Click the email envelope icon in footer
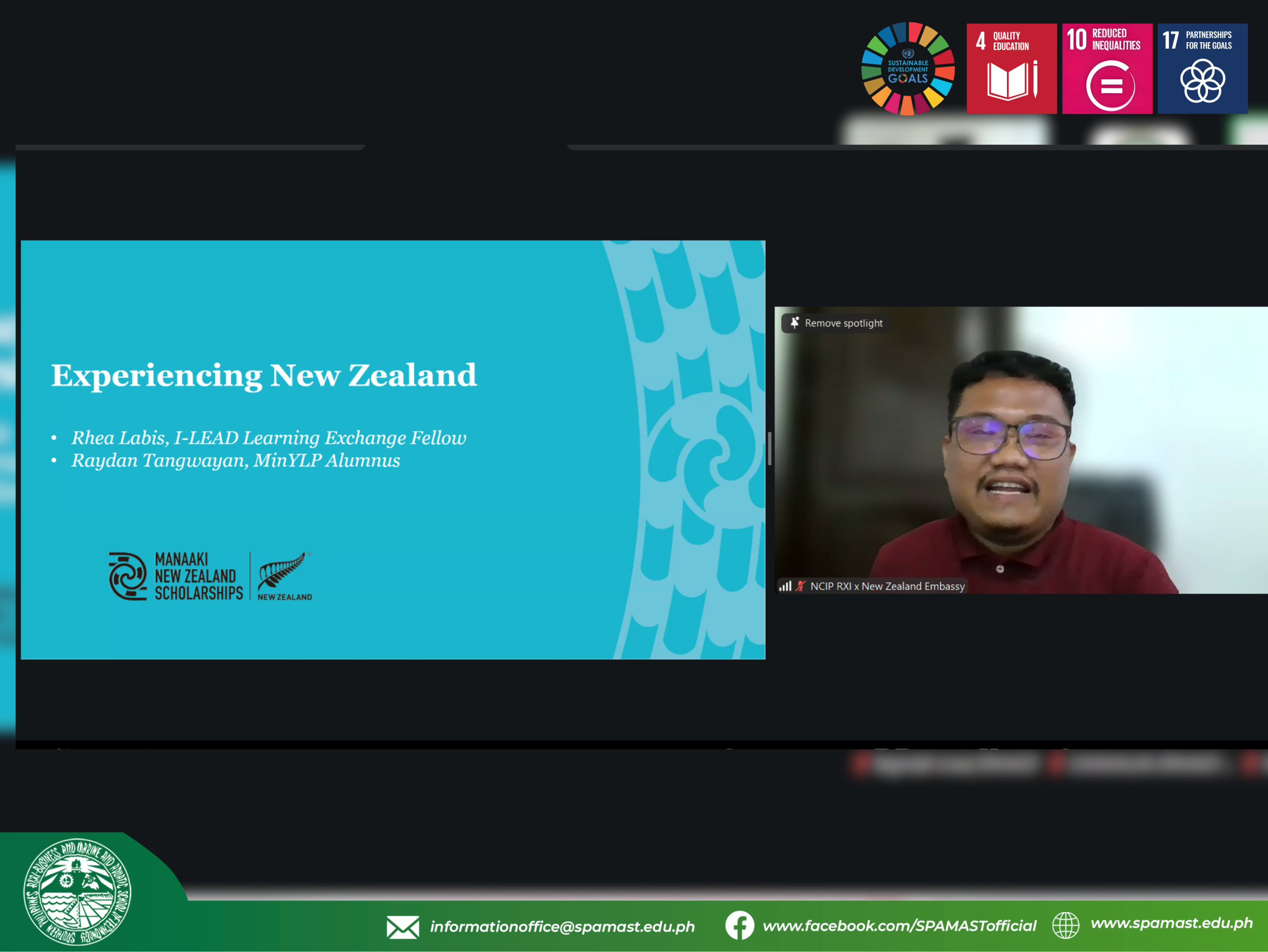This screenshot has width=1268, height=952. pyautogui.click(x=402, y=927)
